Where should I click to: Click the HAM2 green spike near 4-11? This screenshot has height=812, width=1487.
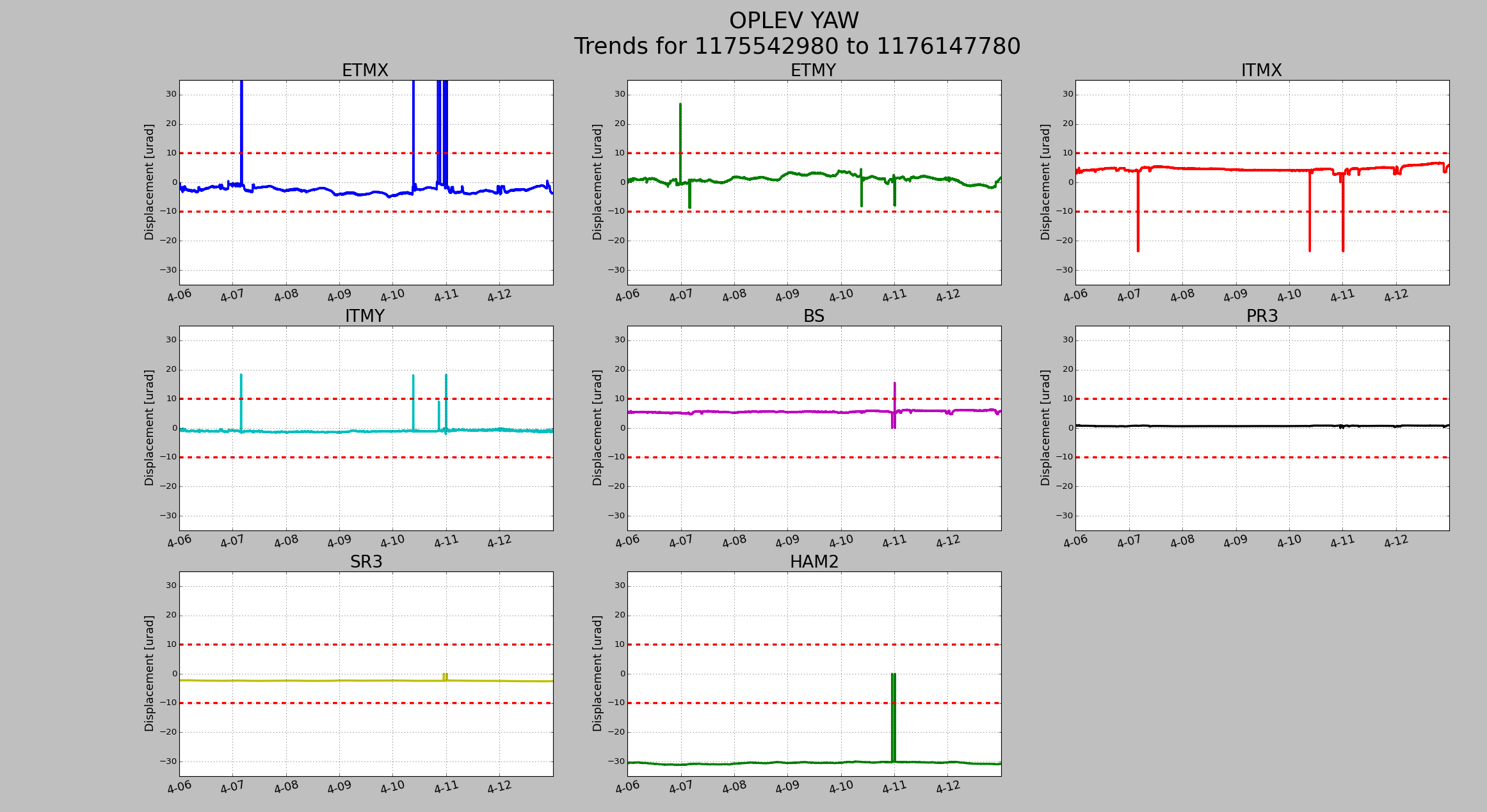[x=893, y=717]
